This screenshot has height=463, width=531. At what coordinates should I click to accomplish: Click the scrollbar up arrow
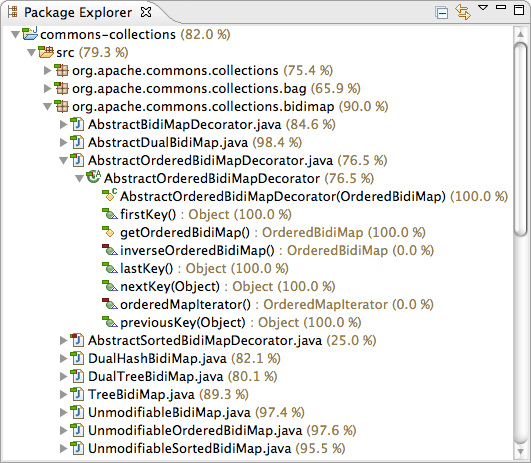(520, 34)
